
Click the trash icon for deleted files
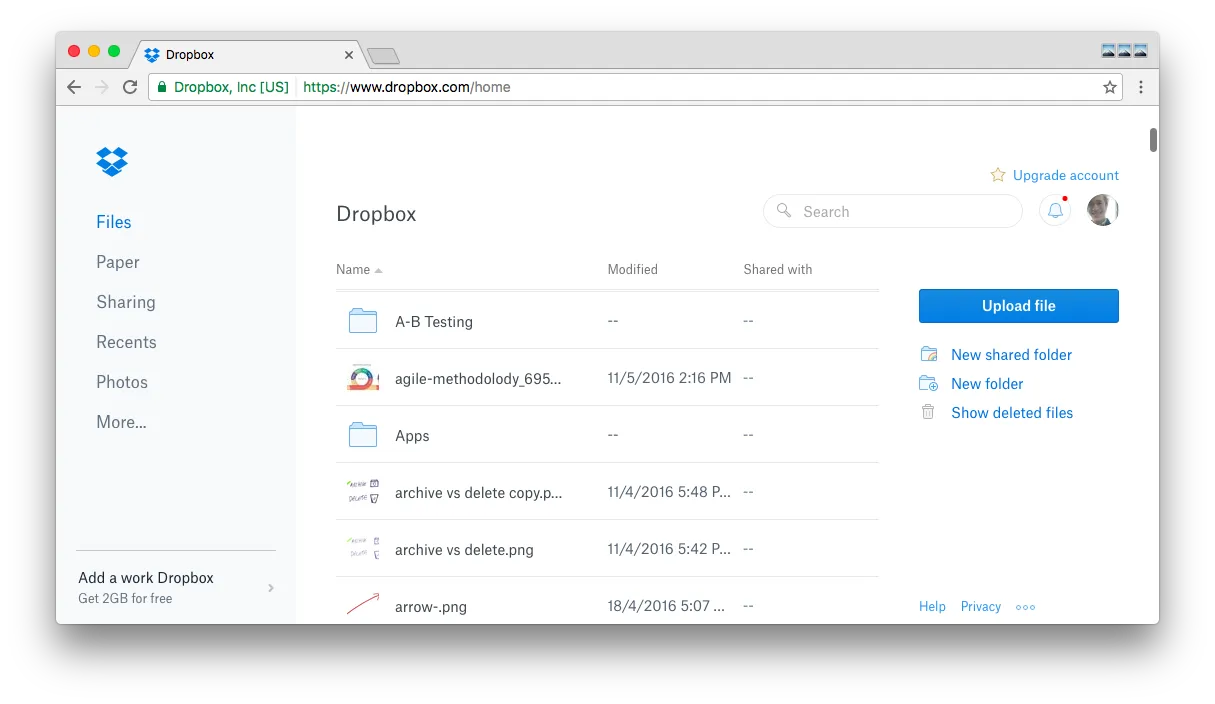pos(928,412)
